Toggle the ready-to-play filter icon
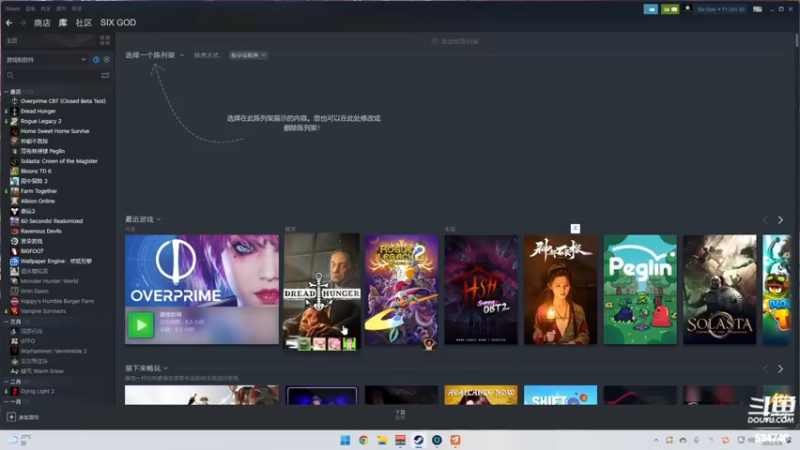Viewport: 800px width, 450px height. 107,60
